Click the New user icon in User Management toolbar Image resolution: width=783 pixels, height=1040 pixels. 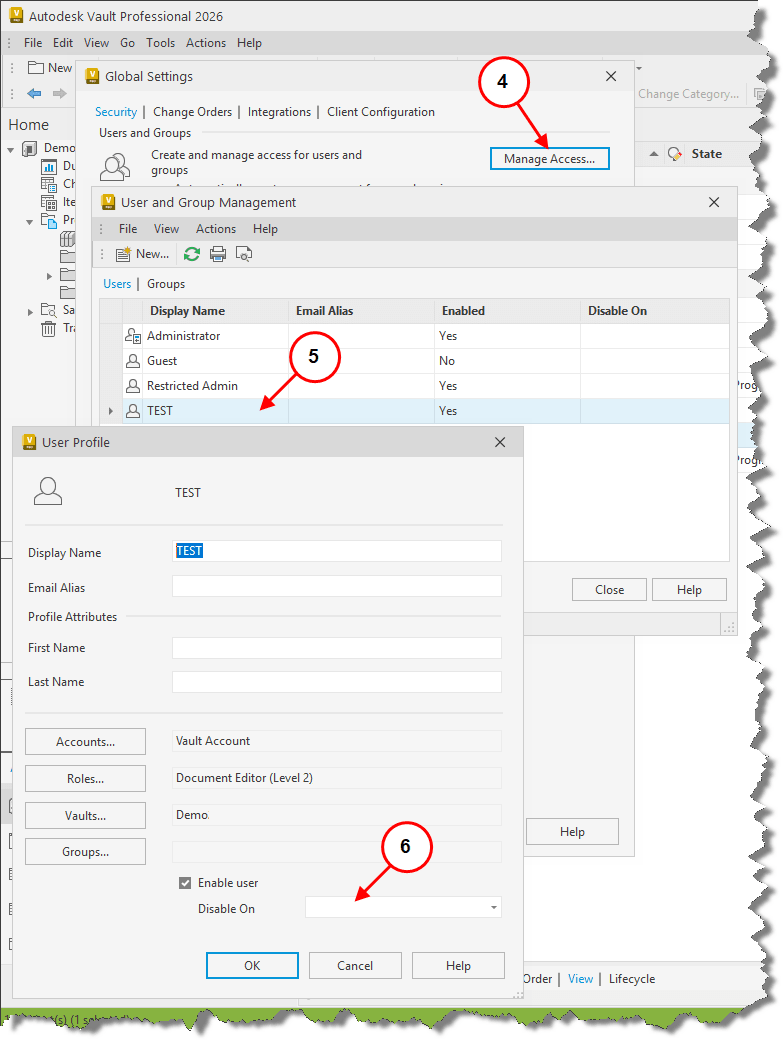pyautogui.click(x=123, y=254)
